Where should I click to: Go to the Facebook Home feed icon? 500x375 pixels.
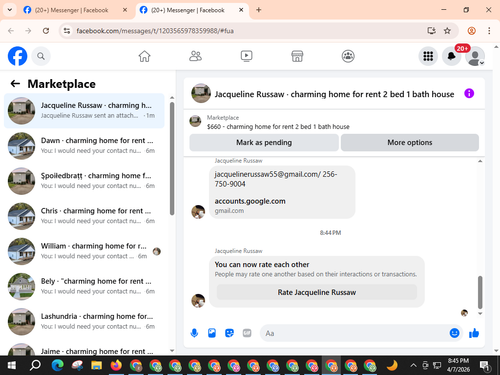pos(144,56)
